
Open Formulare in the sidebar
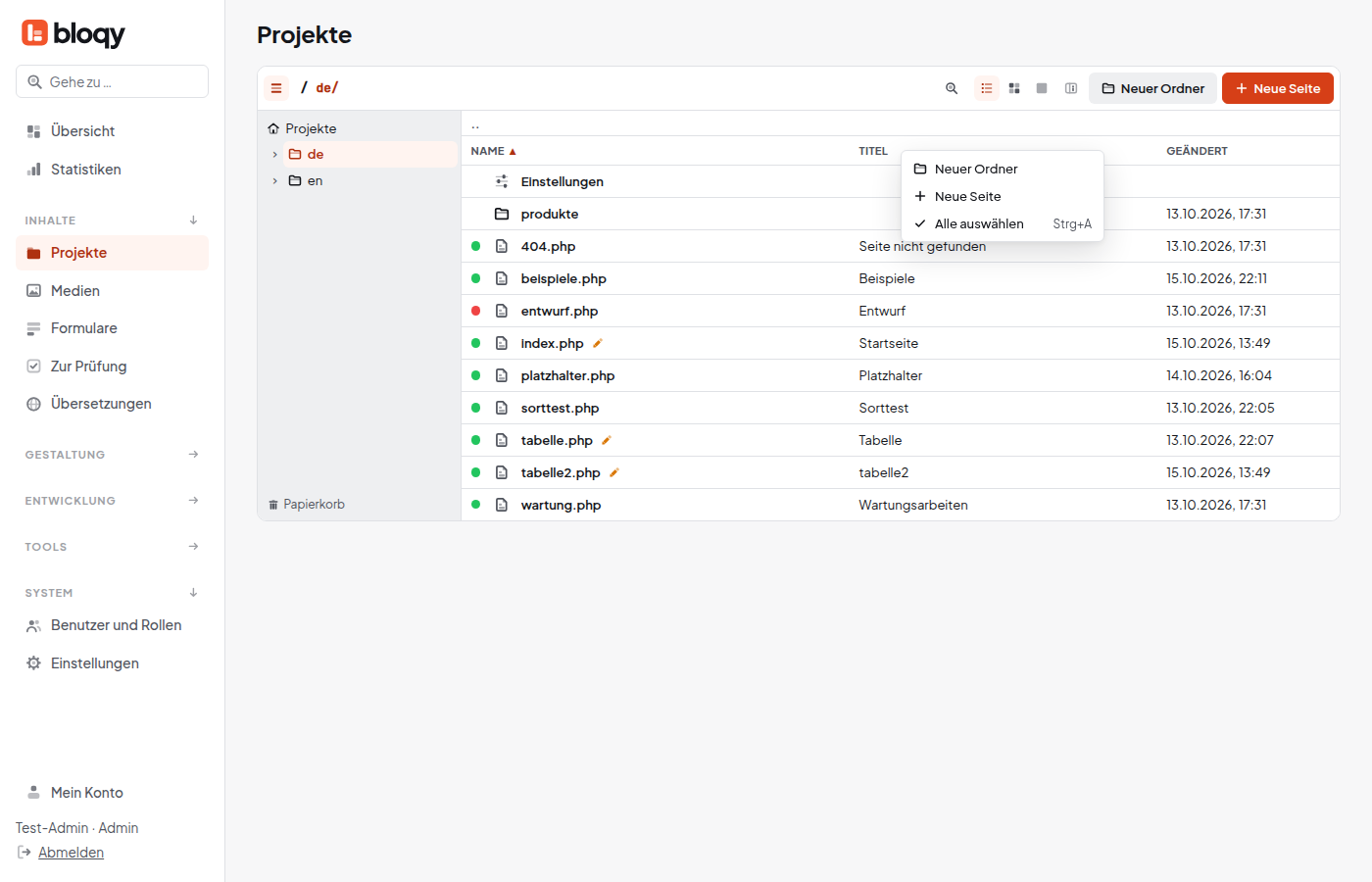pyautogui.click(x=112, y=328)
